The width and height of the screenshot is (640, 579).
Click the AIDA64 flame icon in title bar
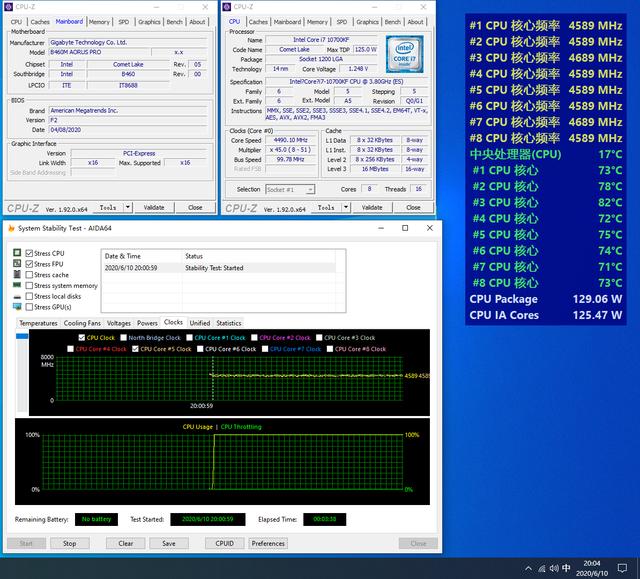11,228
